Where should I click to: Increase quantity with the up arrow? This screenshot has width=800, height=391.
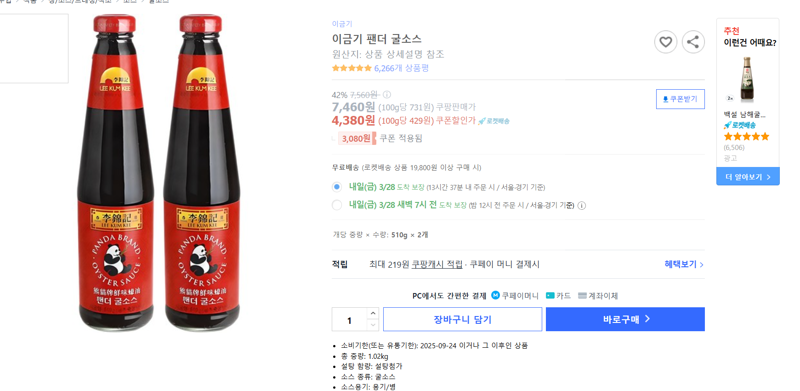[373, 313]
